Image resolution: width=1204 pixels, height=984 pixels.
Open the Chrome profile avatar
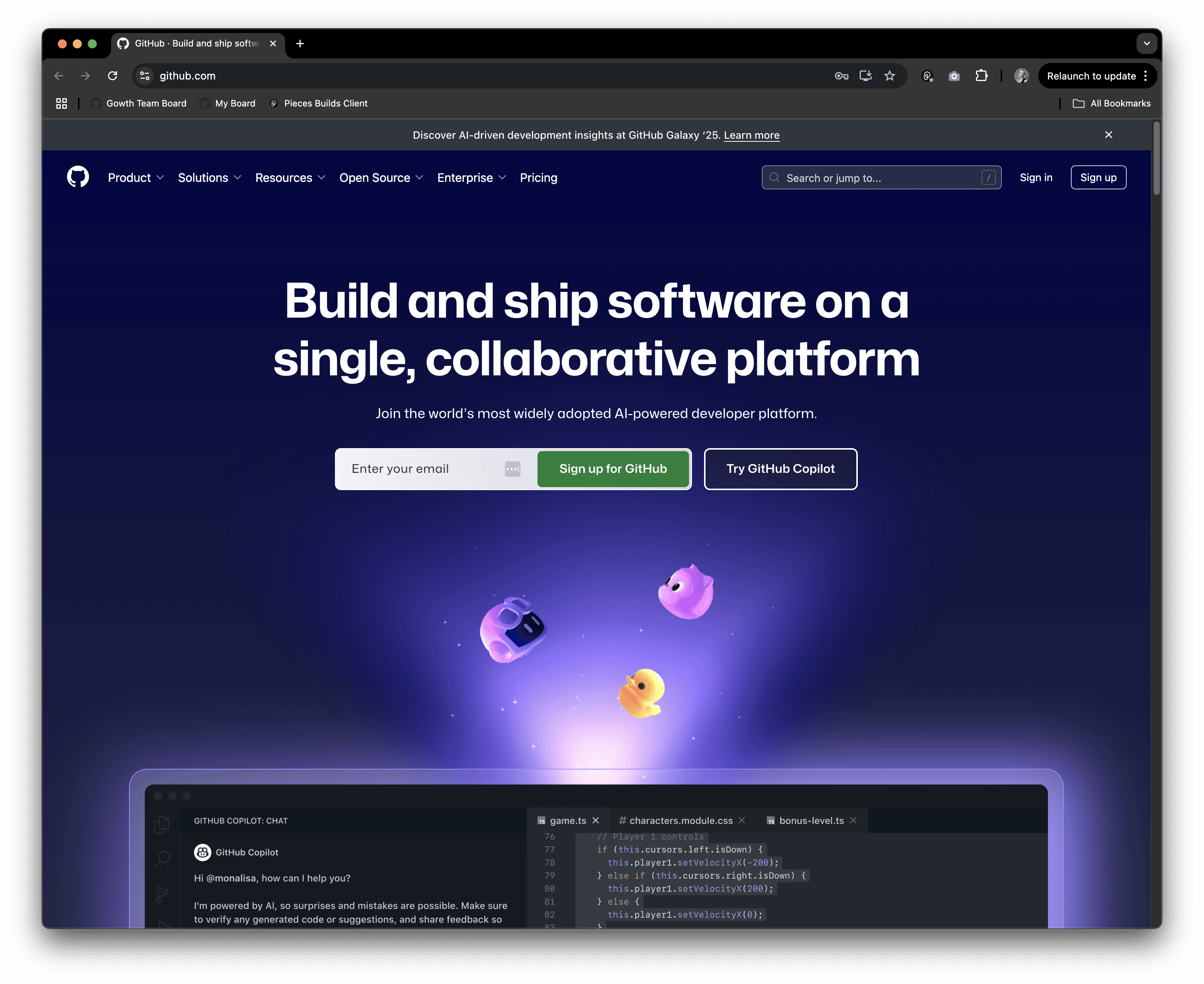pos(1021,76)
